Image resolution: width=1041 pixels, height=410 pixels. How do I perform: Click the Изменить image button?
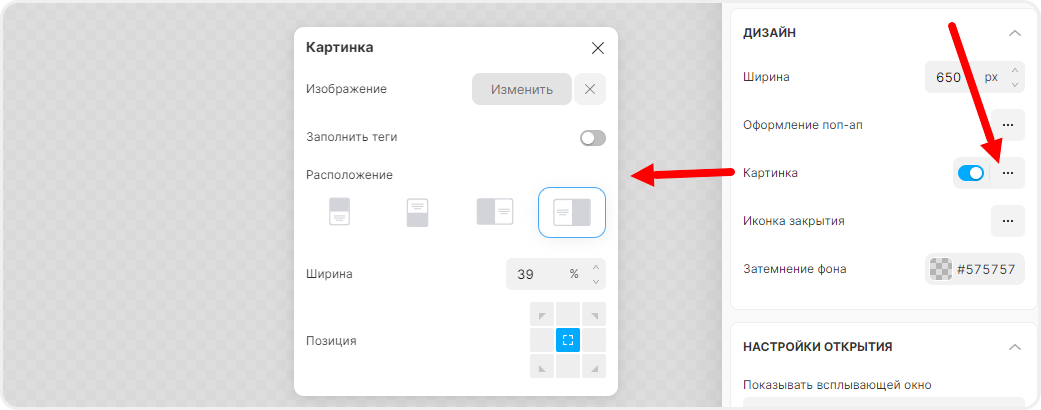[522, 90]
